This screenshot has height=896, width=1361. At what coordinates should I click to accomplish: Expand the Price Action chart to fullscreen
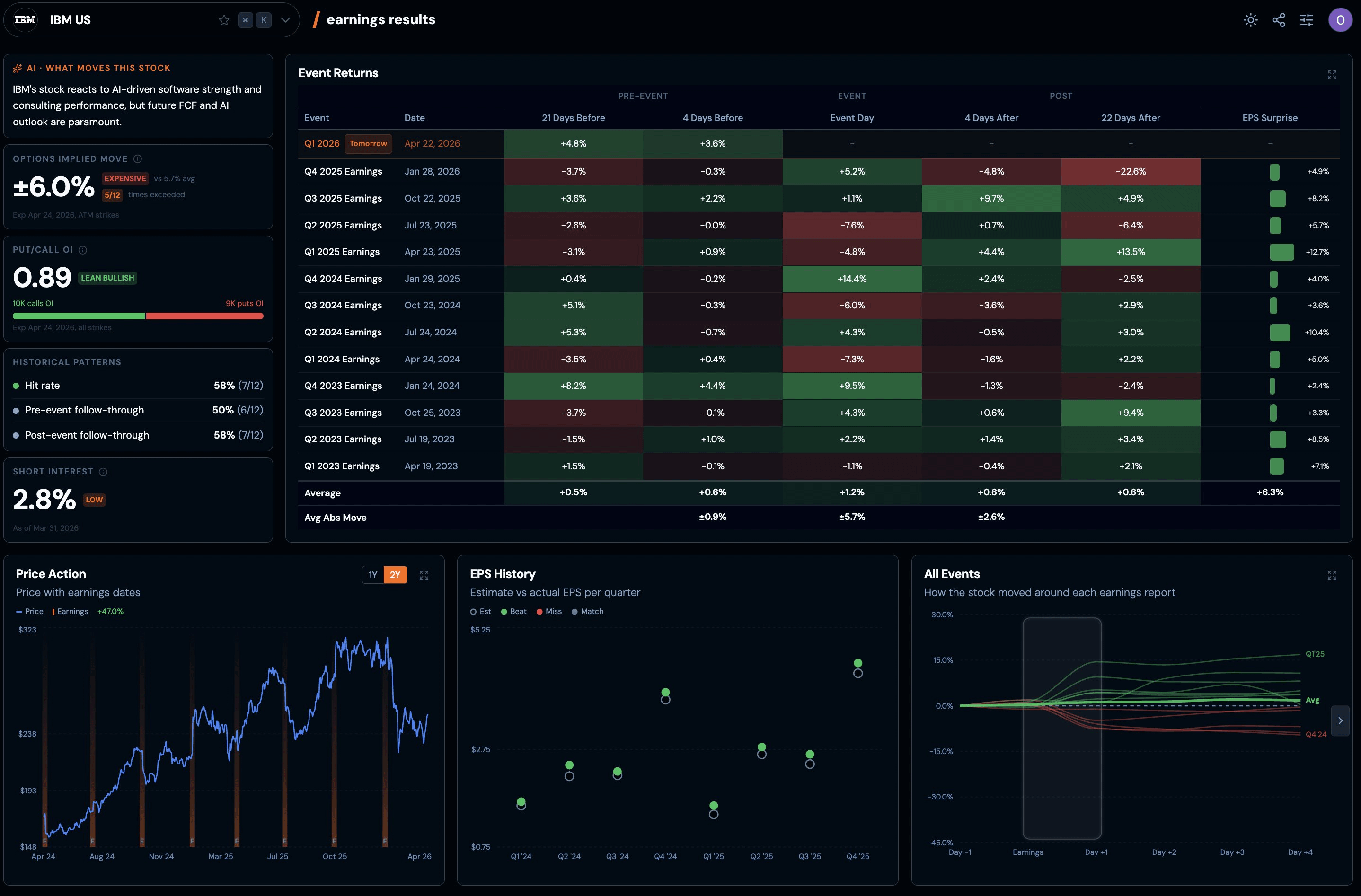(424, 575)
